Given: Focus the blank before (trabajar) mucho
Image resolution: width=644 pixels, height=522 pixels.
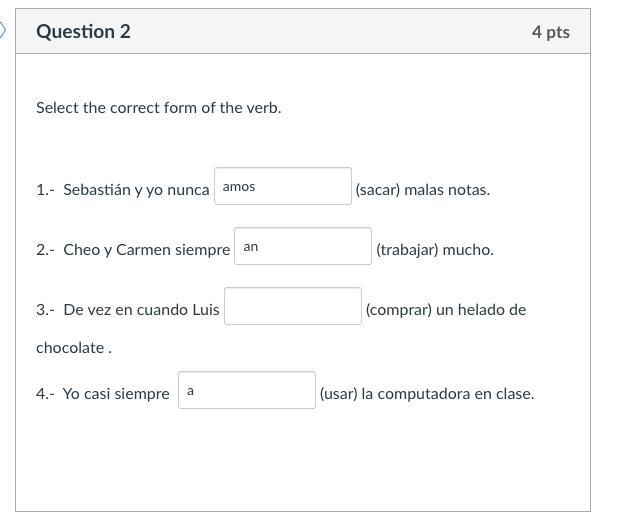Looking at the screenshot, I should point(303,247).
